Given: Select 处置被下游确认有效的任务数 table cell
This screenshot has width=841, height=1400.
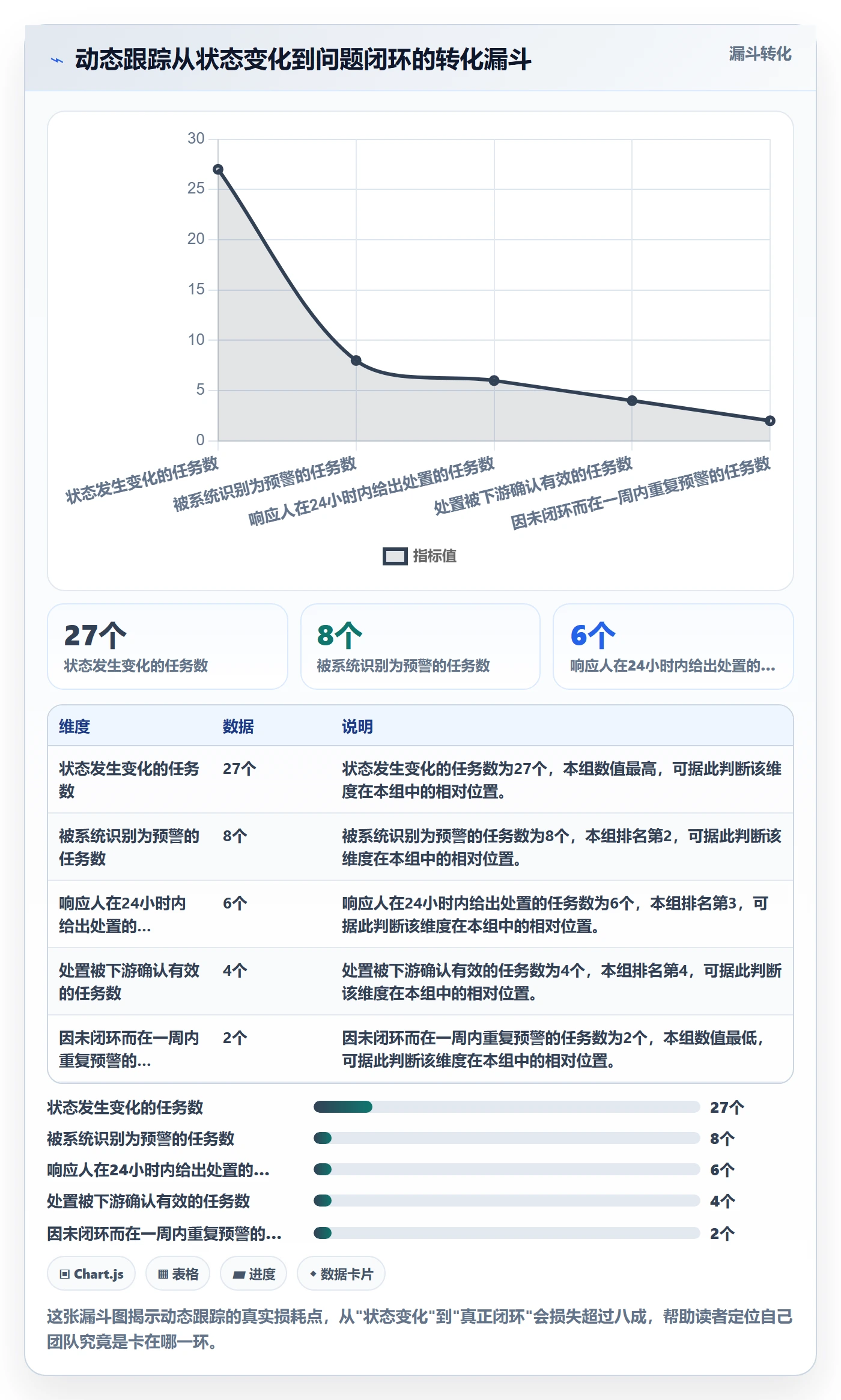Looking at the screenshot, I should pyautogui.click(x=129, y=982).
